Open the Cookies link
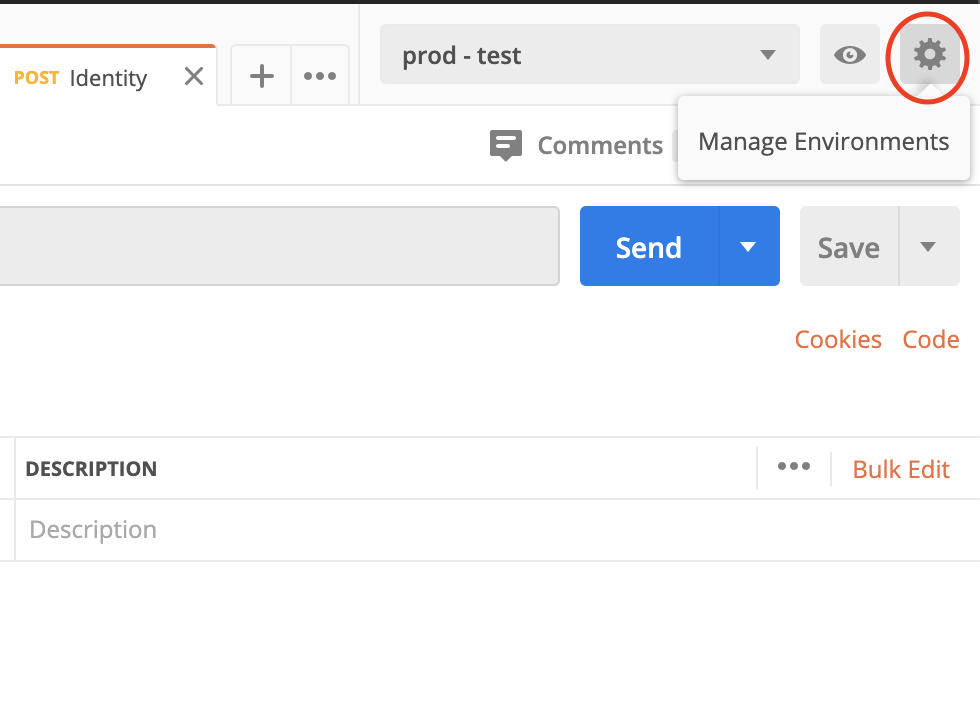Viewport: 980px width, 708px height. click(x=838, y=339)
